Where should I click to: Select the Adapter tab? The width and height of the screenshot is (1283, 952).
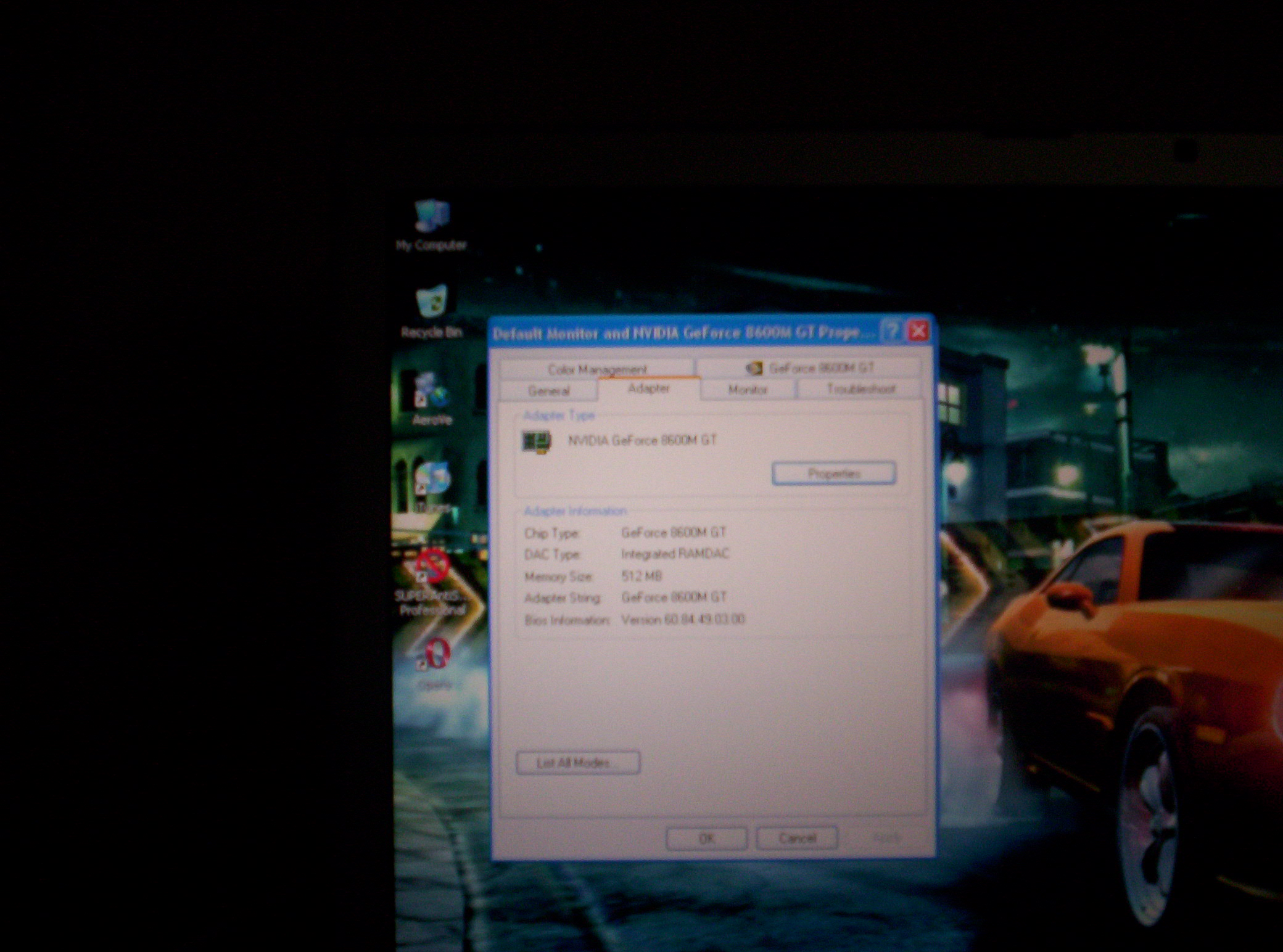coord(648,388)
